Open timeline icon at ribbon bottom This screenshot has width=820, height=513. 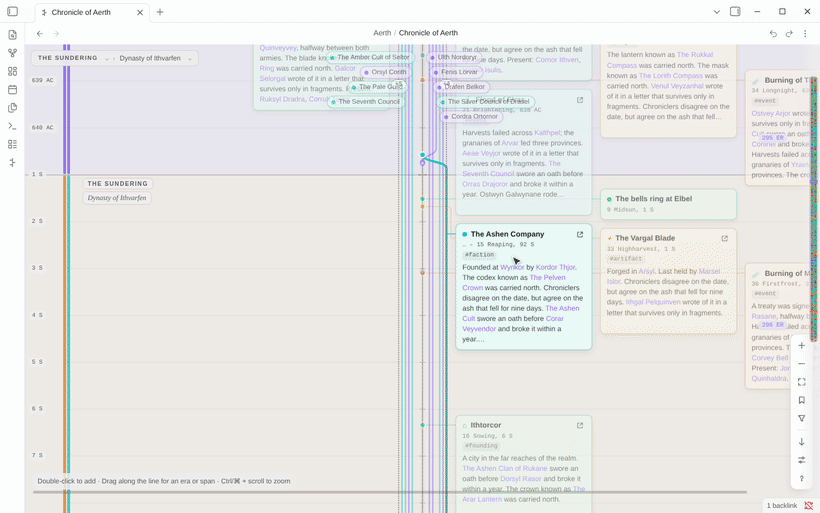click(13, 163)
